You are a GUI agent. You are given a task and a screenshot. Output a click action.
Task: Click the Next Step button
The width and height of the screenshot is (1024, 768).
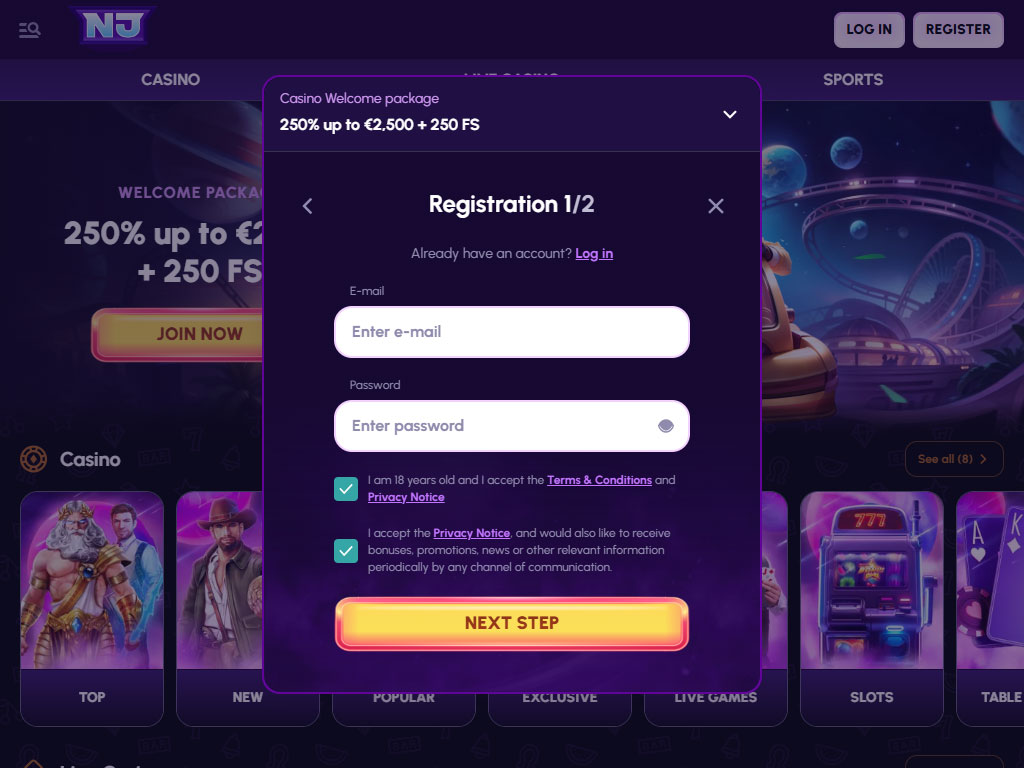[x=512, y=624]
